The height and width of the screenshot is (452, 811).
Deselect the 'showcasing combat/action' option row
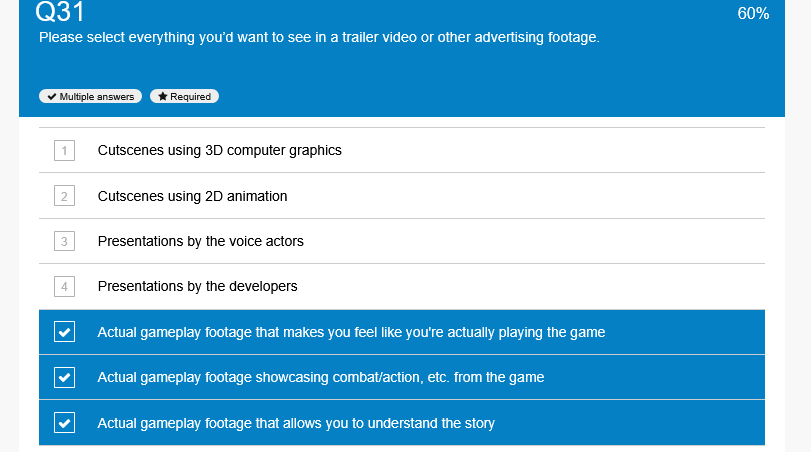click(x=402, y=377)
